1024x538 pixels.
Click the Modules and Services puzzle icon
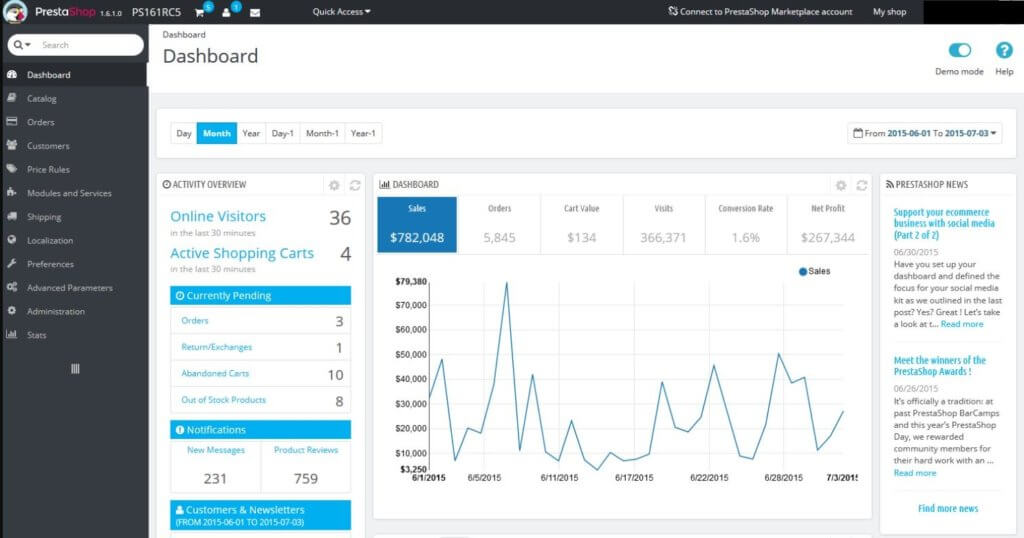coord(12,193)
